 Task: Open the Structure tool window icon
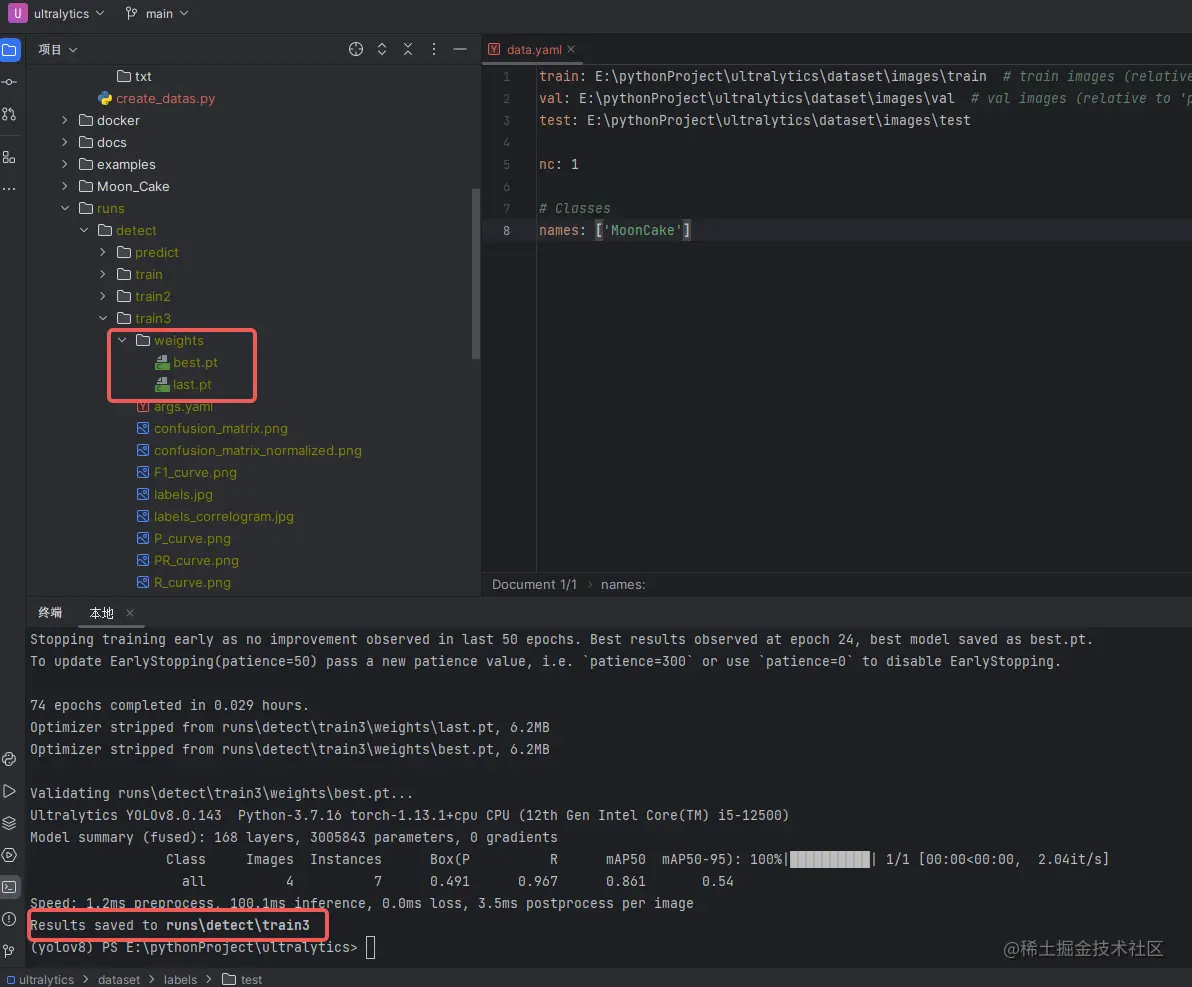pos(9,157)
